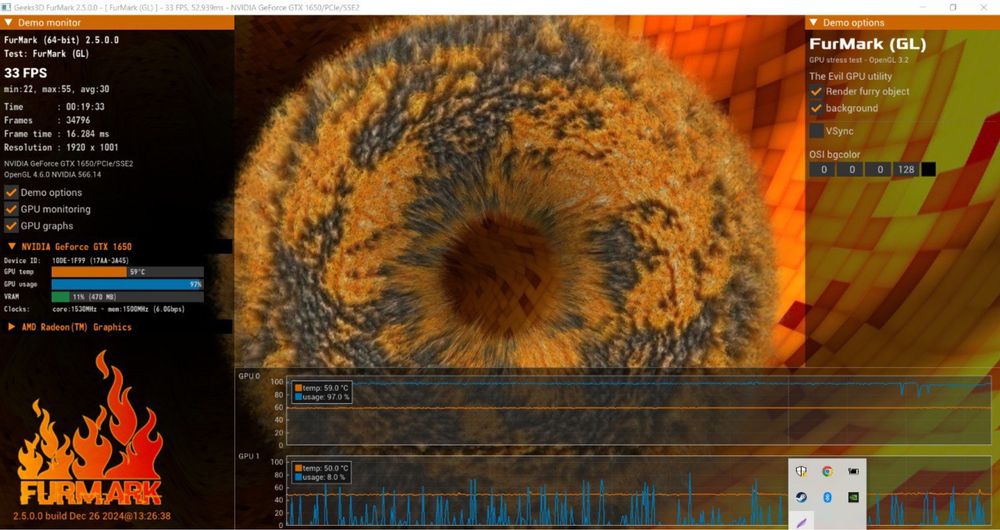Click the first OSI bgcolor red value field

coord(823,169)
